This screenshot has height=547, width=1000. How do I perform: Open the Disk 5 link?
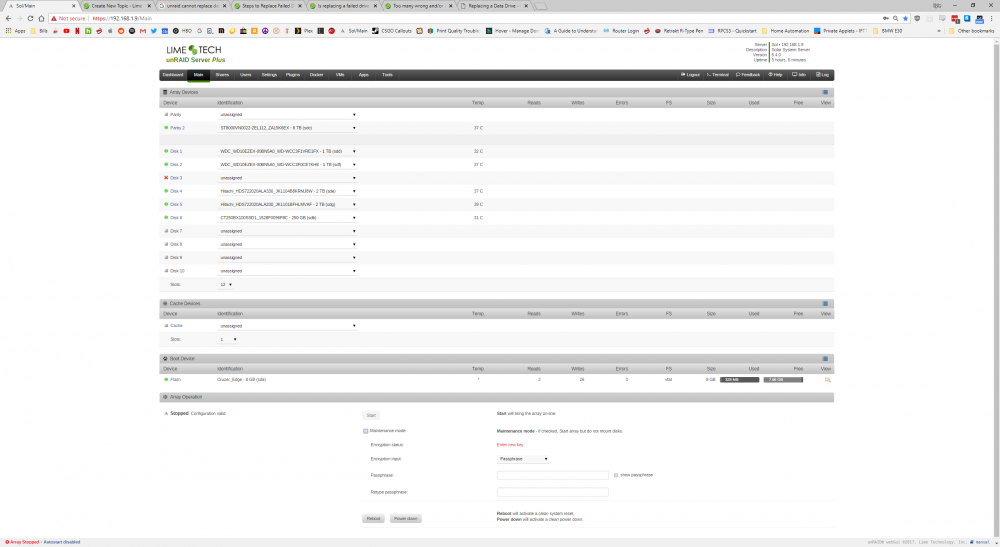pos(175,205)
